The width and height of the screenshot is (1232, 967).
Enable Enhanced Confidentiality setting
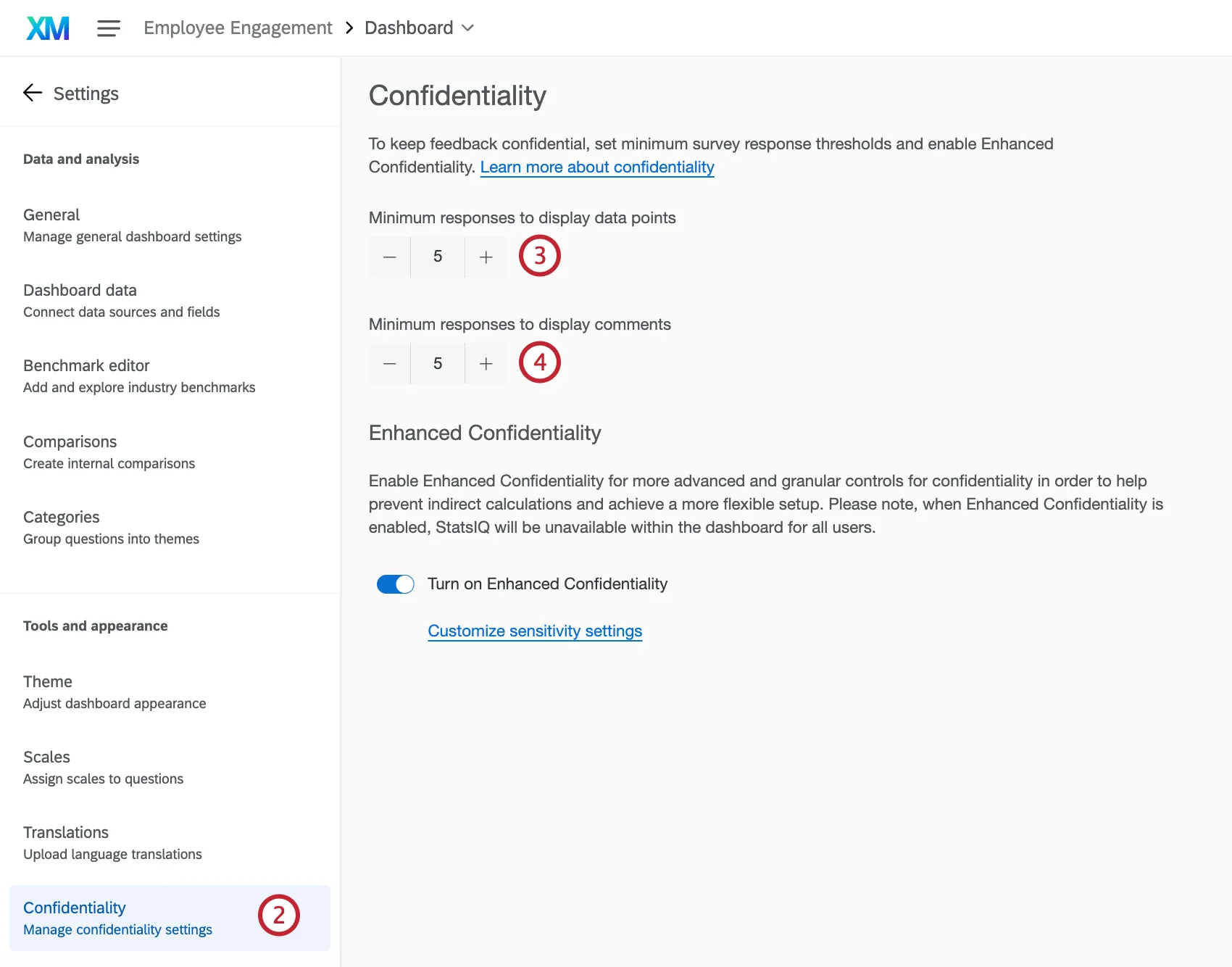click(x=395, y=584)
